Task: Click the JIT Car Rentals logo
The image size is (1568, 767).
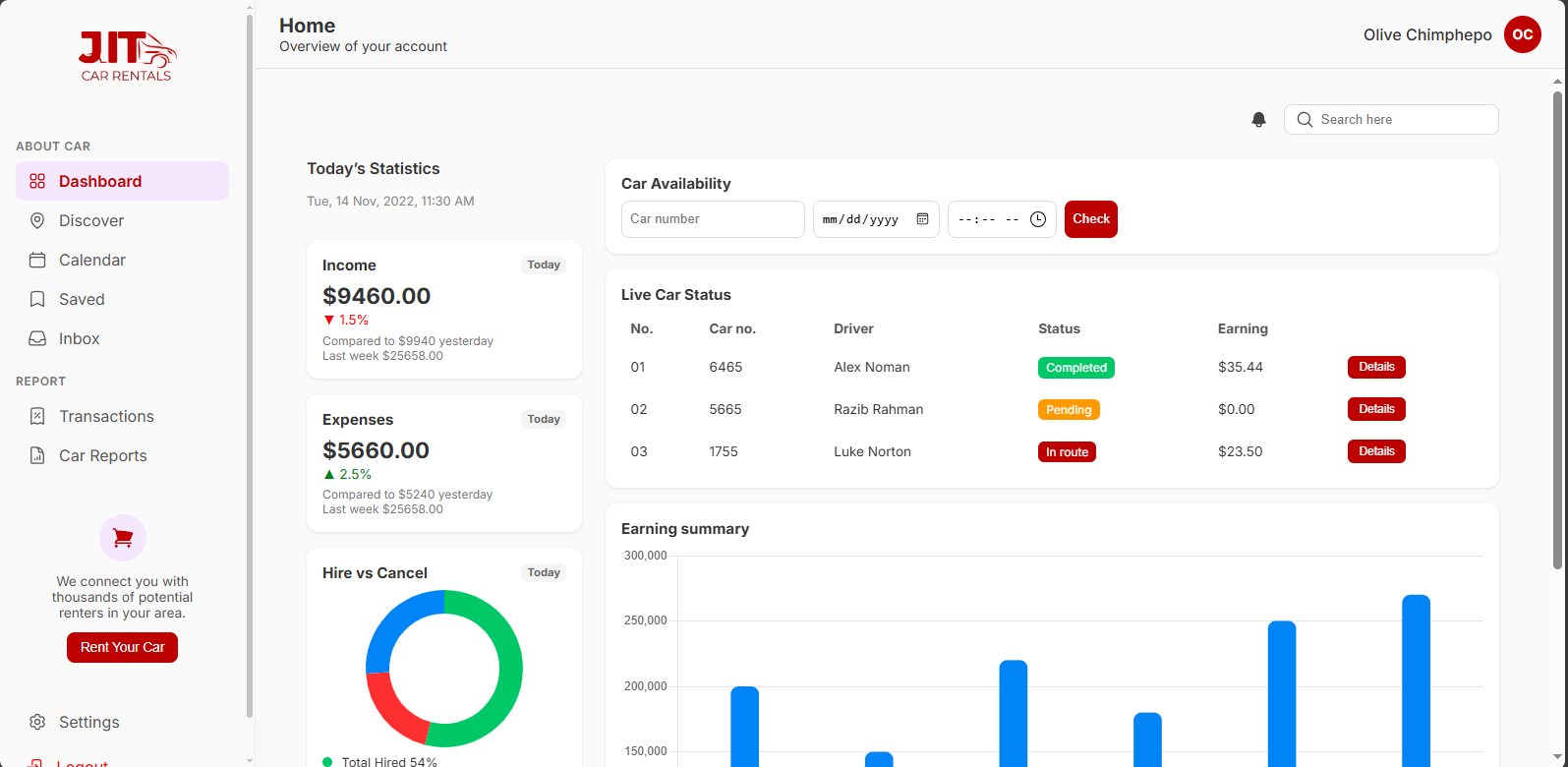Action: [127, 56]
